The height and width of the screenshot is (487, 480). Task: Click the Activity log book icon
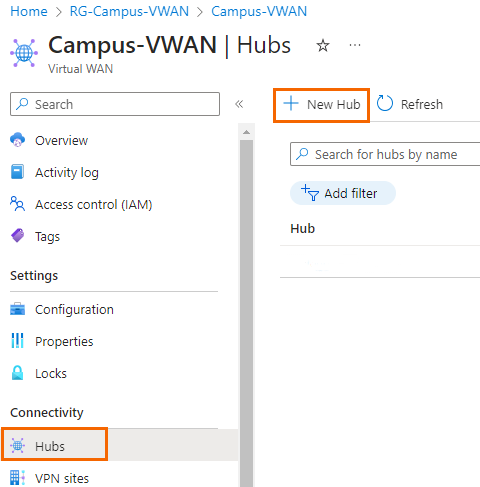(17, 172)
